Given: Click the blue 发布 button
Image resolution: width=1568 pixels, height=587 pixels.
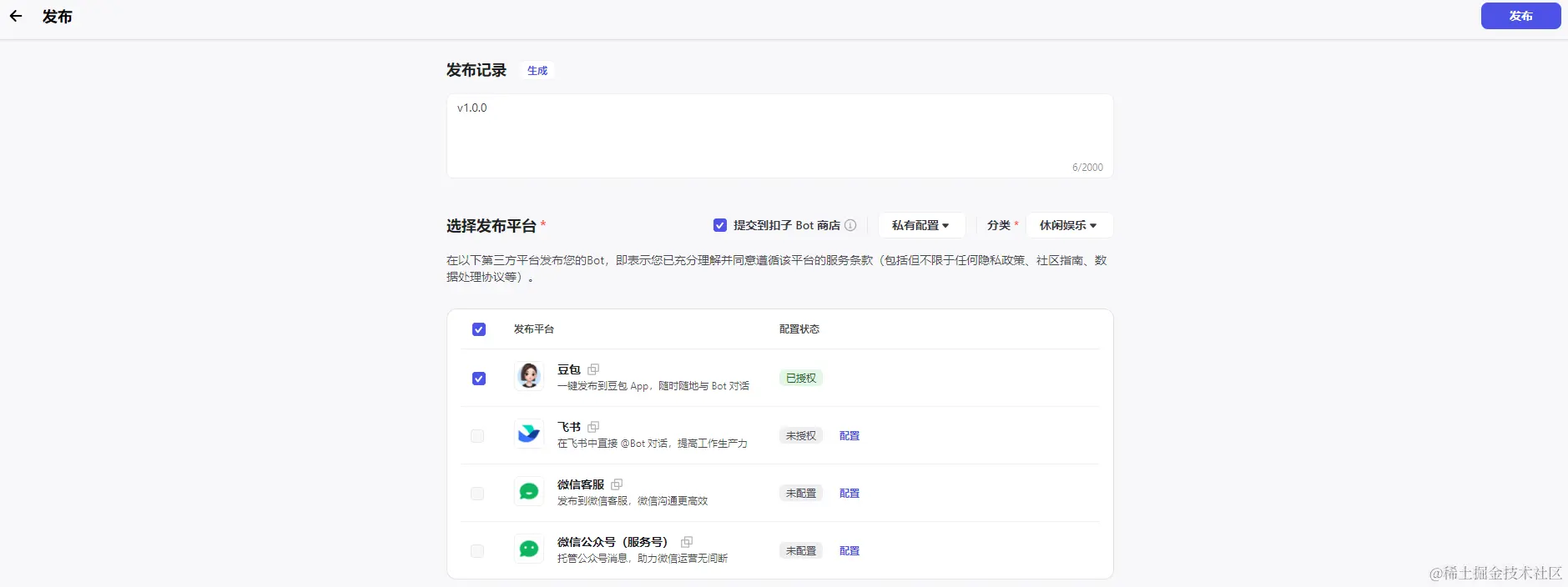Looking at the screenshot, I should [1520, 16].
